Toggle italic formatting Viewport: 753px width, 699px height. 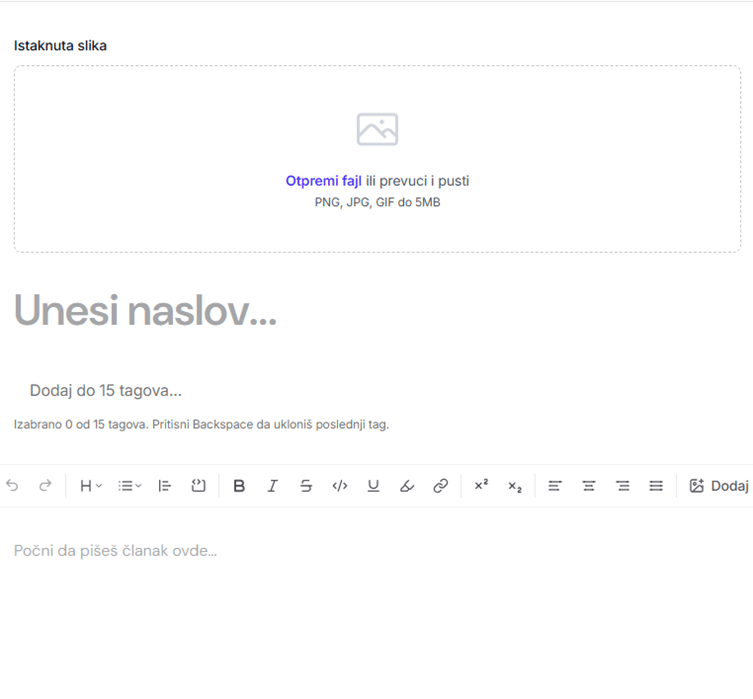[272, 486]
